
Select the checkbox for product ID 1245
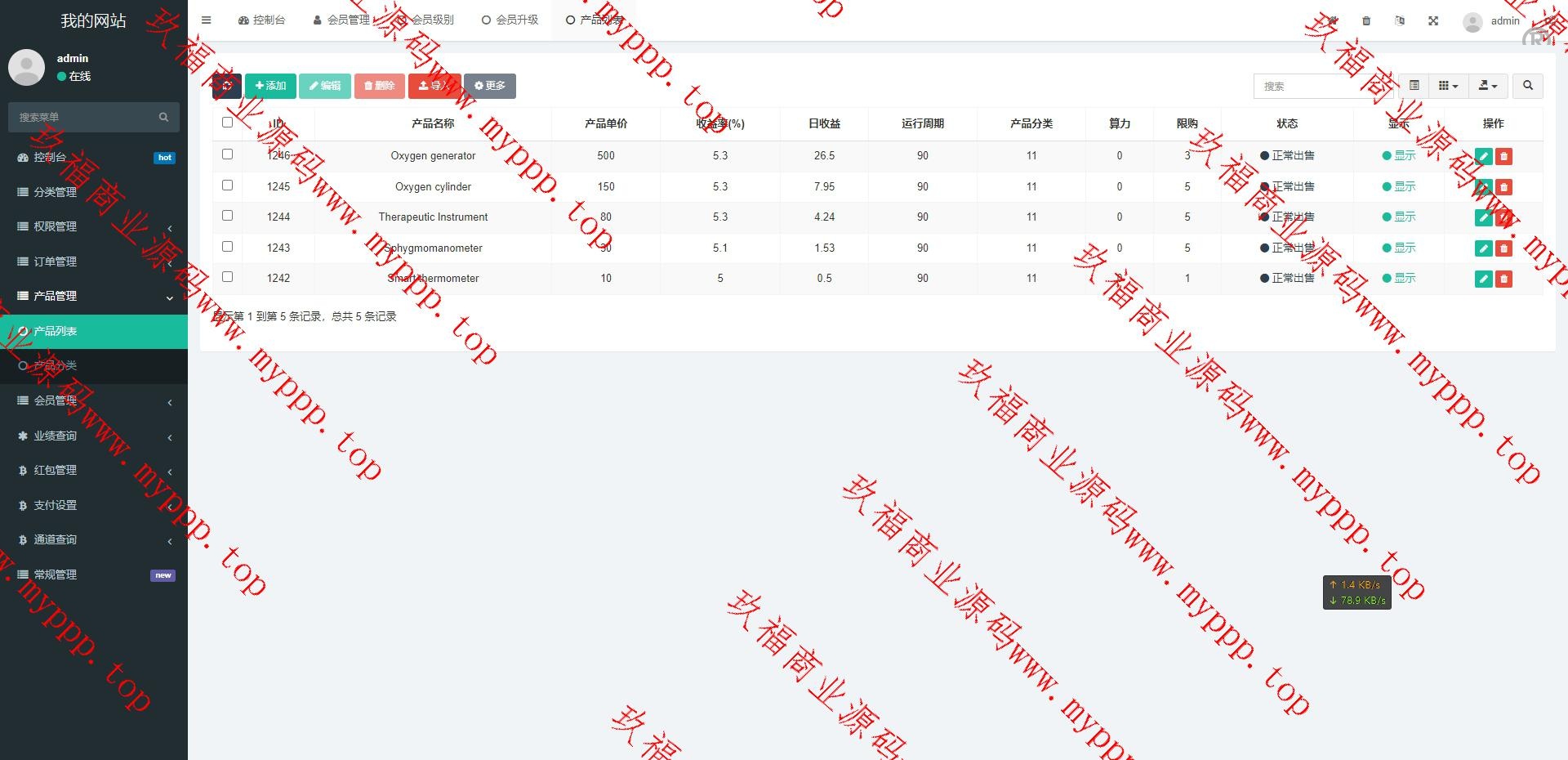(228, 186)
